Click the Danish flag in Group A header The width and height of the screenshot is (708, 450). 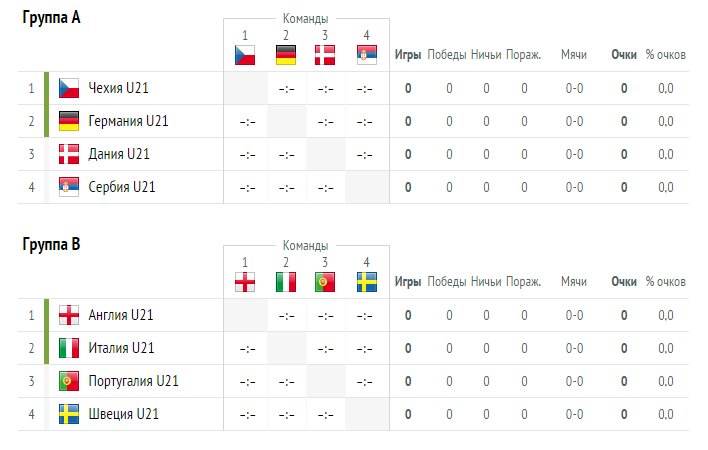pos(325,55)
